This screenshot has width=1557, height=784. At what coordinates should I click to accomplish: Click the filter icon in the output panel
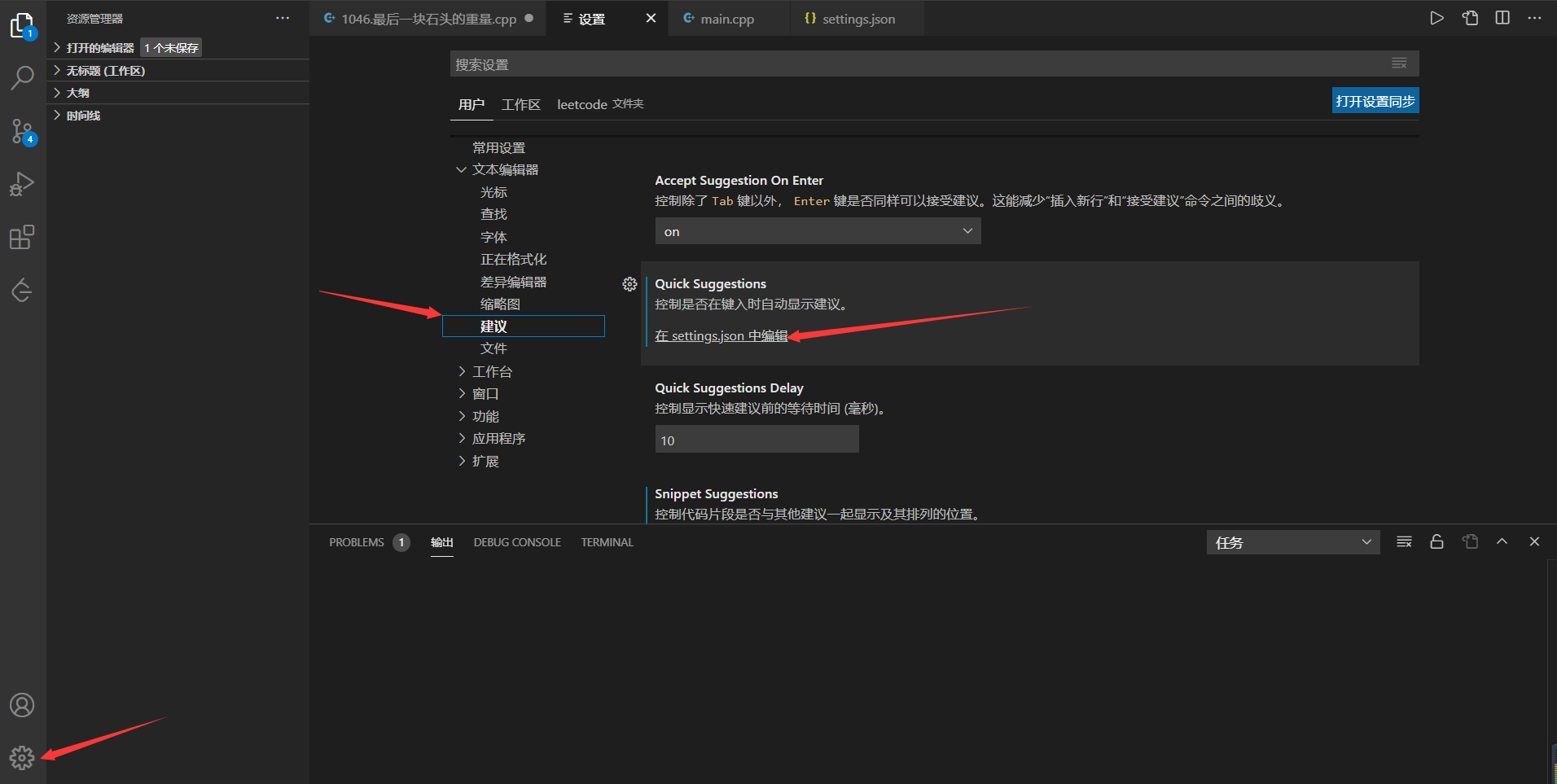[x=1403, y=541]
